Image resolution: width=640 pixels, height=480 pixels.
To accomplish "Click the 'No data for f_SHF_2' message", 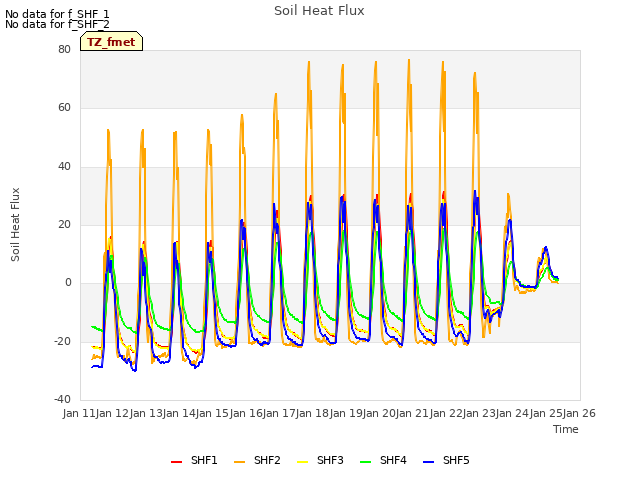I will pos(57,24).
